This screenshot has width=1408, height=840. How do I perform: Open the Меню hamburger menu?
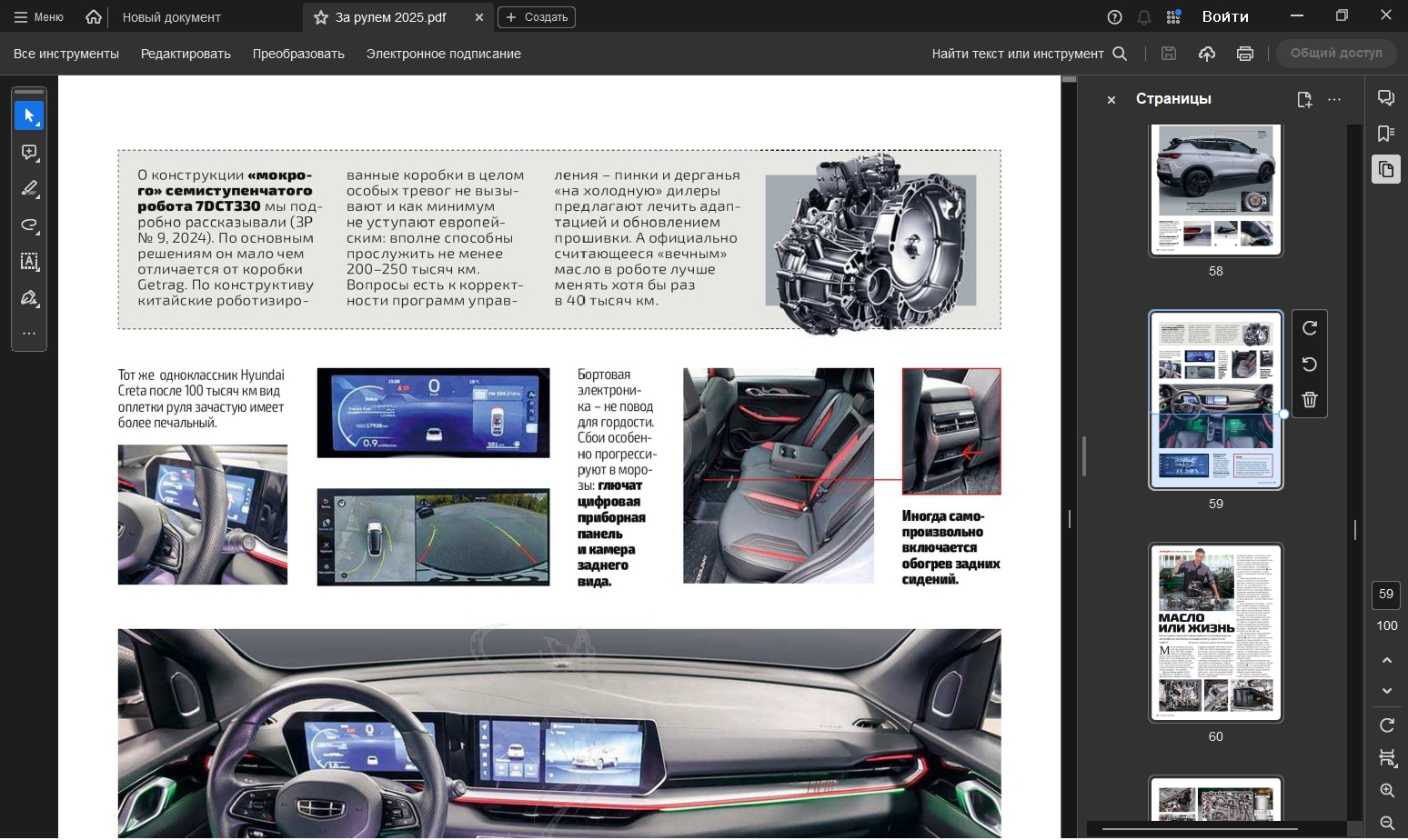(x=38, y=17)
